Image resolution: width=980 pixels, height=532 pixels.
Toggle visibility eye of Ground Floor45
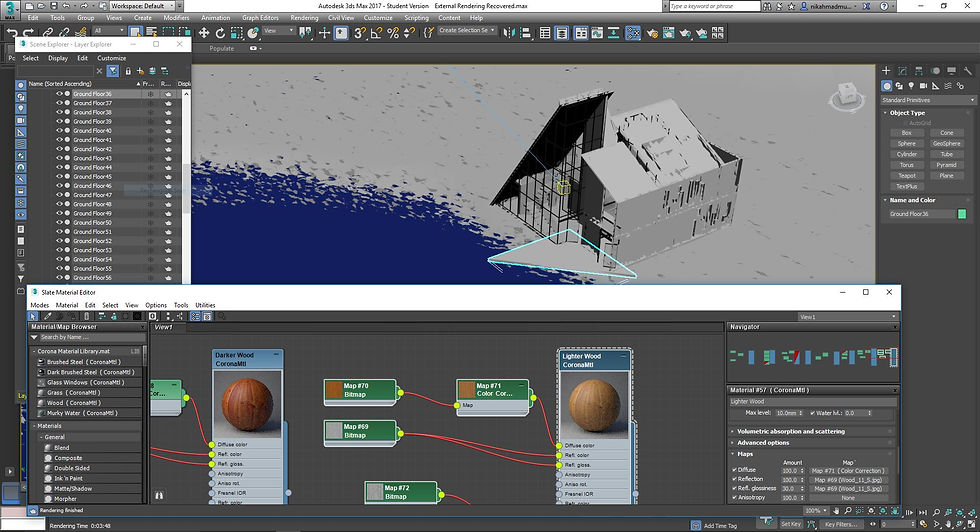coord(60,176)
